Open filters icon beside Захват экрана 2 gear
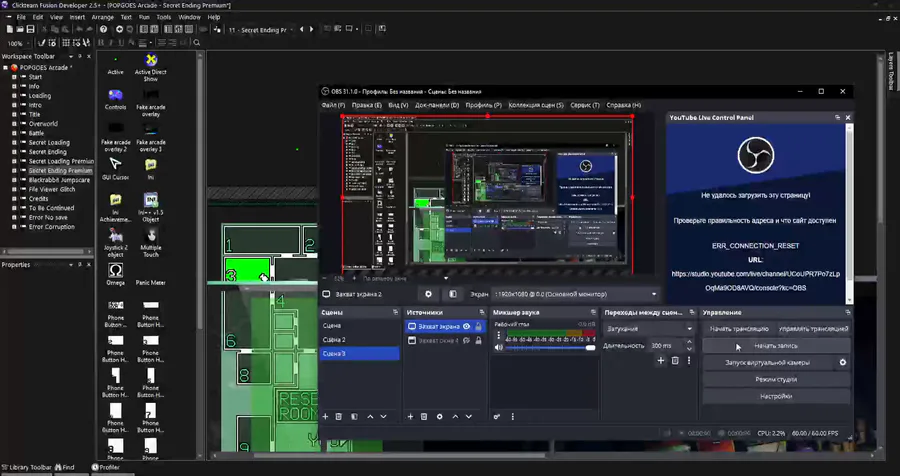This screenshot has width=900, height=476. coord(453,294)
